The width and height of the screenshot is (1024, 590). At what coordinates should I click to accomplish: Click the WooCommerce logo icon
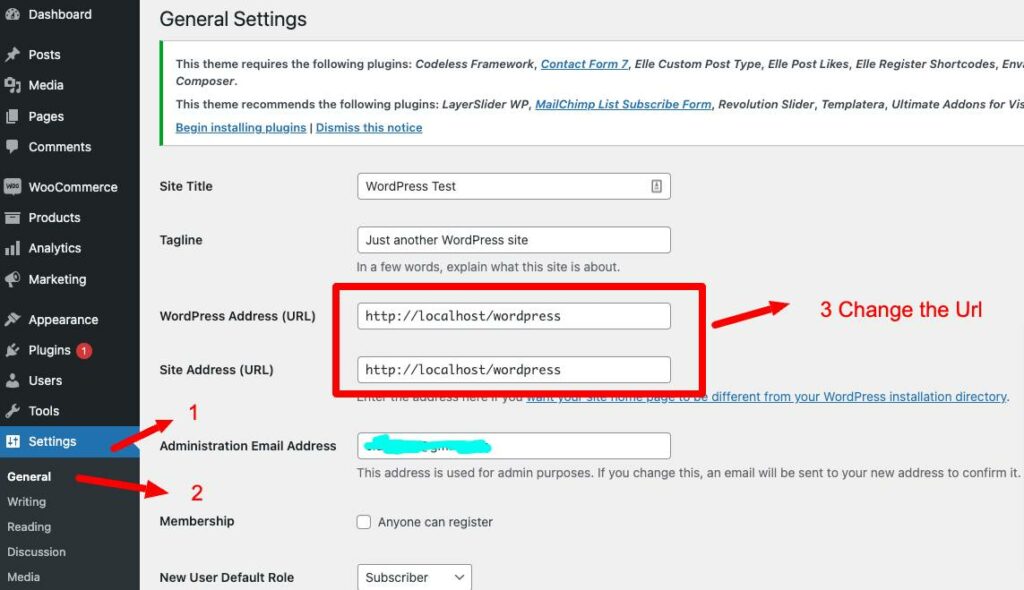pyautogui.click(x=12, y=187)
